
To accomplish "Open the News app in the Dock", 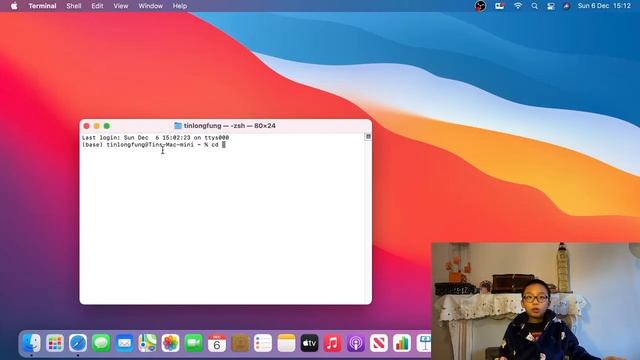I will (379, 343).
